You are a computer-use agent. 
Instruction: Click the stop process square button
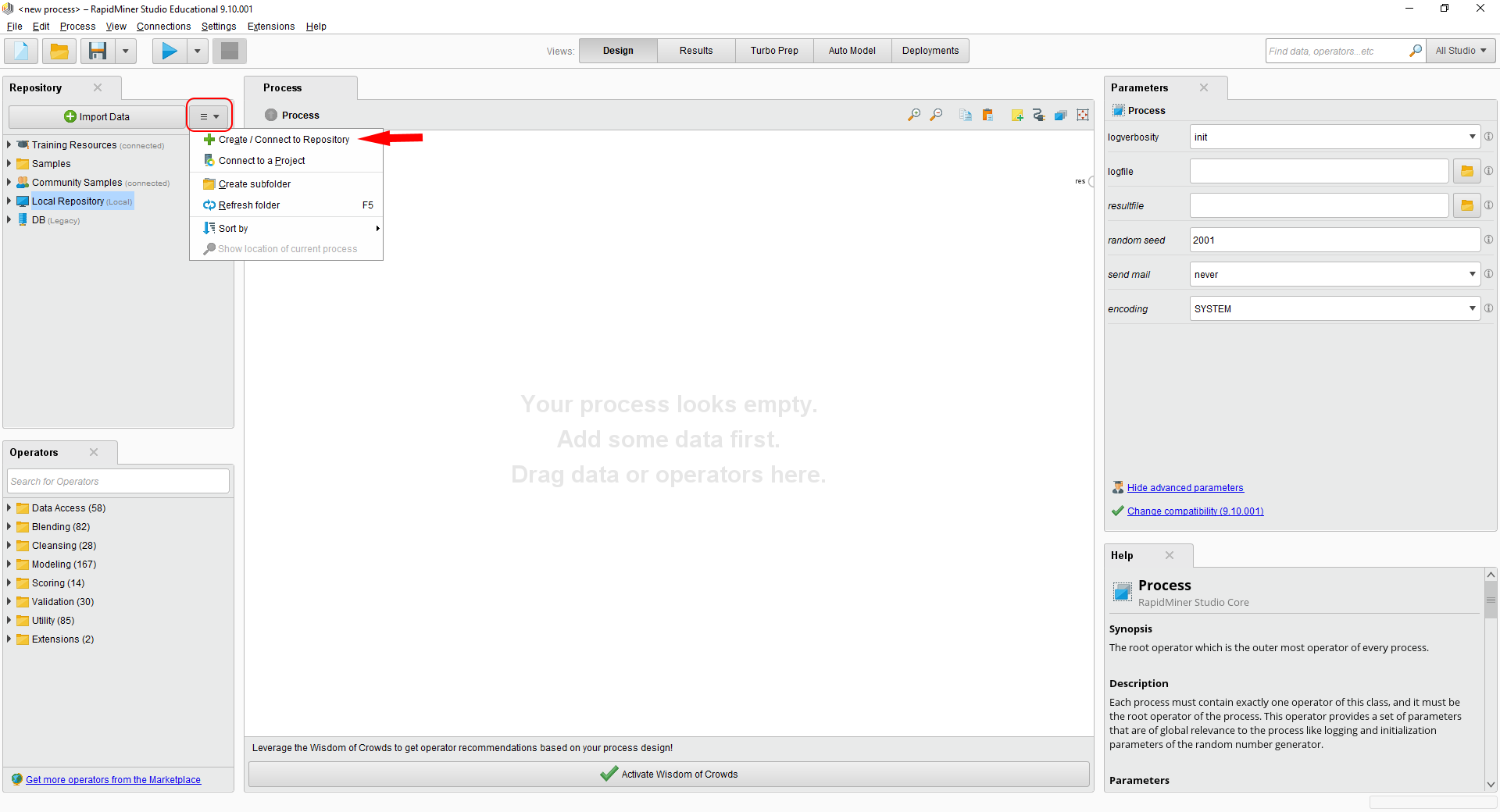230,52
